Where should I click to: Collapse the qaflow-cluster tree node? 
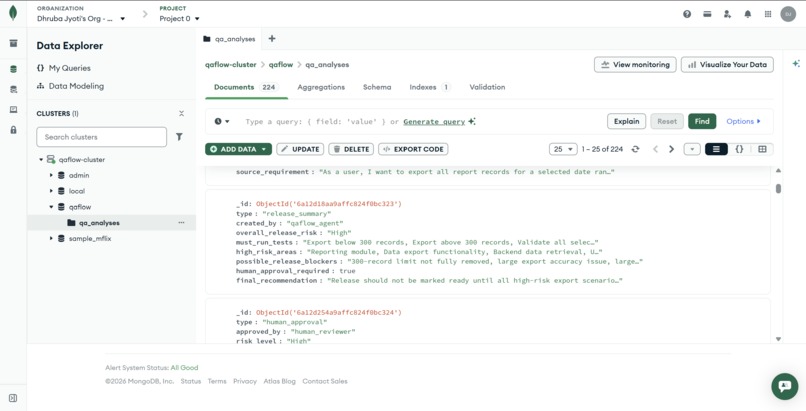[41, 160]
